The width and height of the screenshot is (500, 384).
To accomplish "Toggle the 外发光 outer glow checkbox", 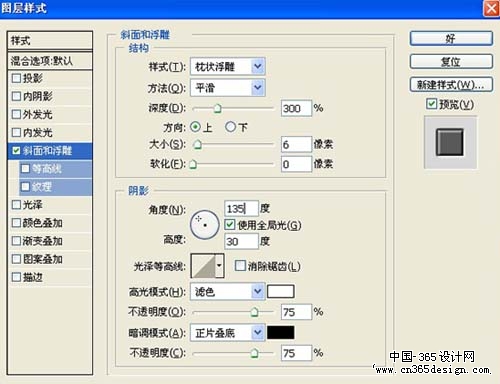I will (x=16, y=114).
